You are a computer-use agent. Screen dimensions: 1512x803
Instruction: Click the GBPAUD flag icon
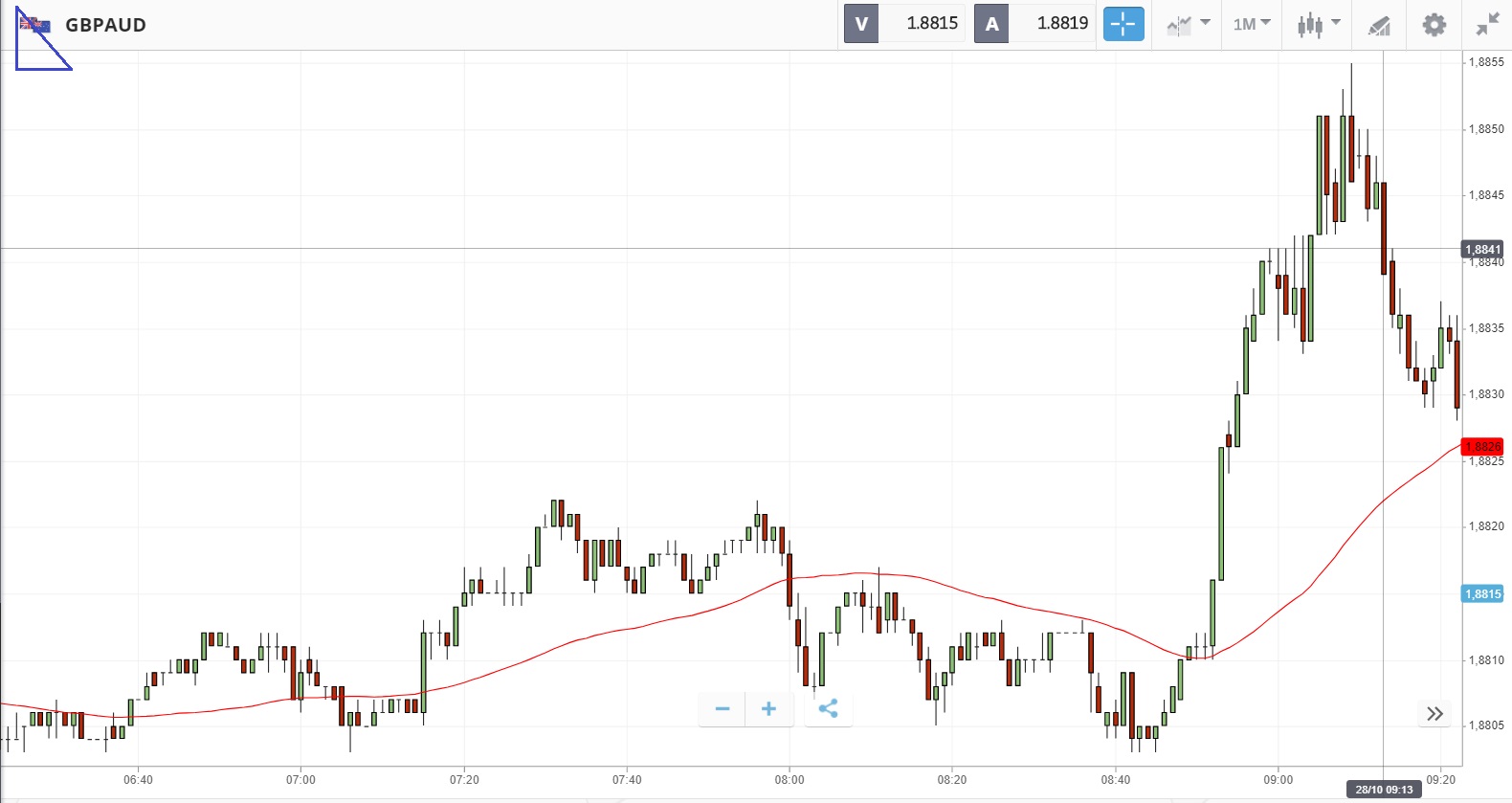tap(35, 25)
